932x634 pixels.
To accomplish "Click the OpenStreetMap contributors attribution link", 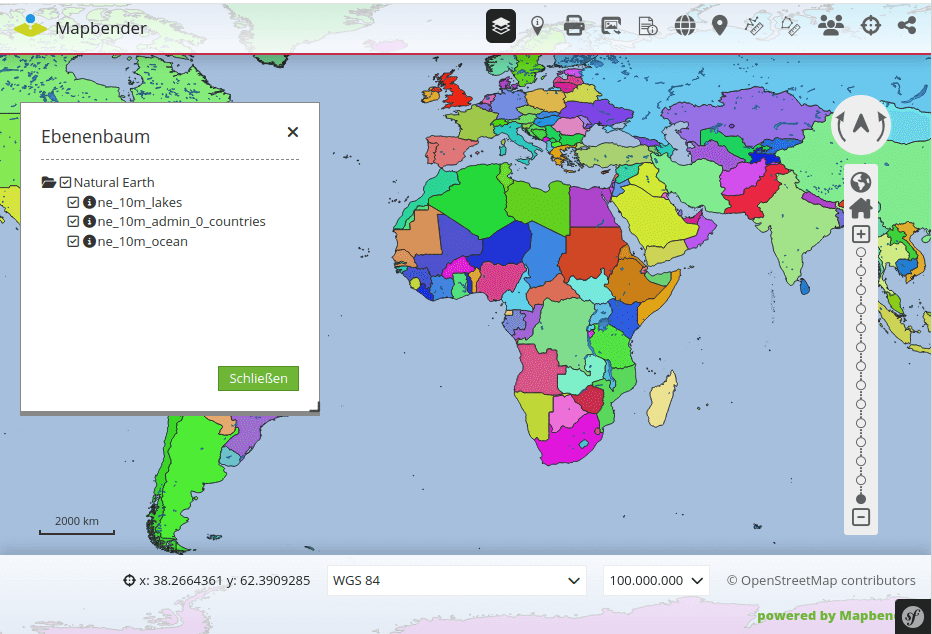I will (x=823, y=580).
